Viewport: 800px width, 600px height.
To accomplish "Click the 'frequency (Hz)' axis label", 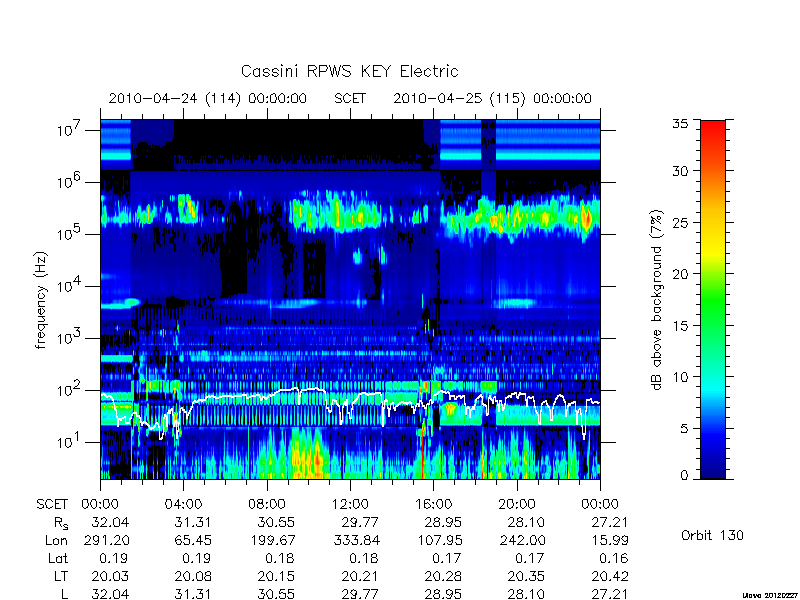I will (41, 300).
